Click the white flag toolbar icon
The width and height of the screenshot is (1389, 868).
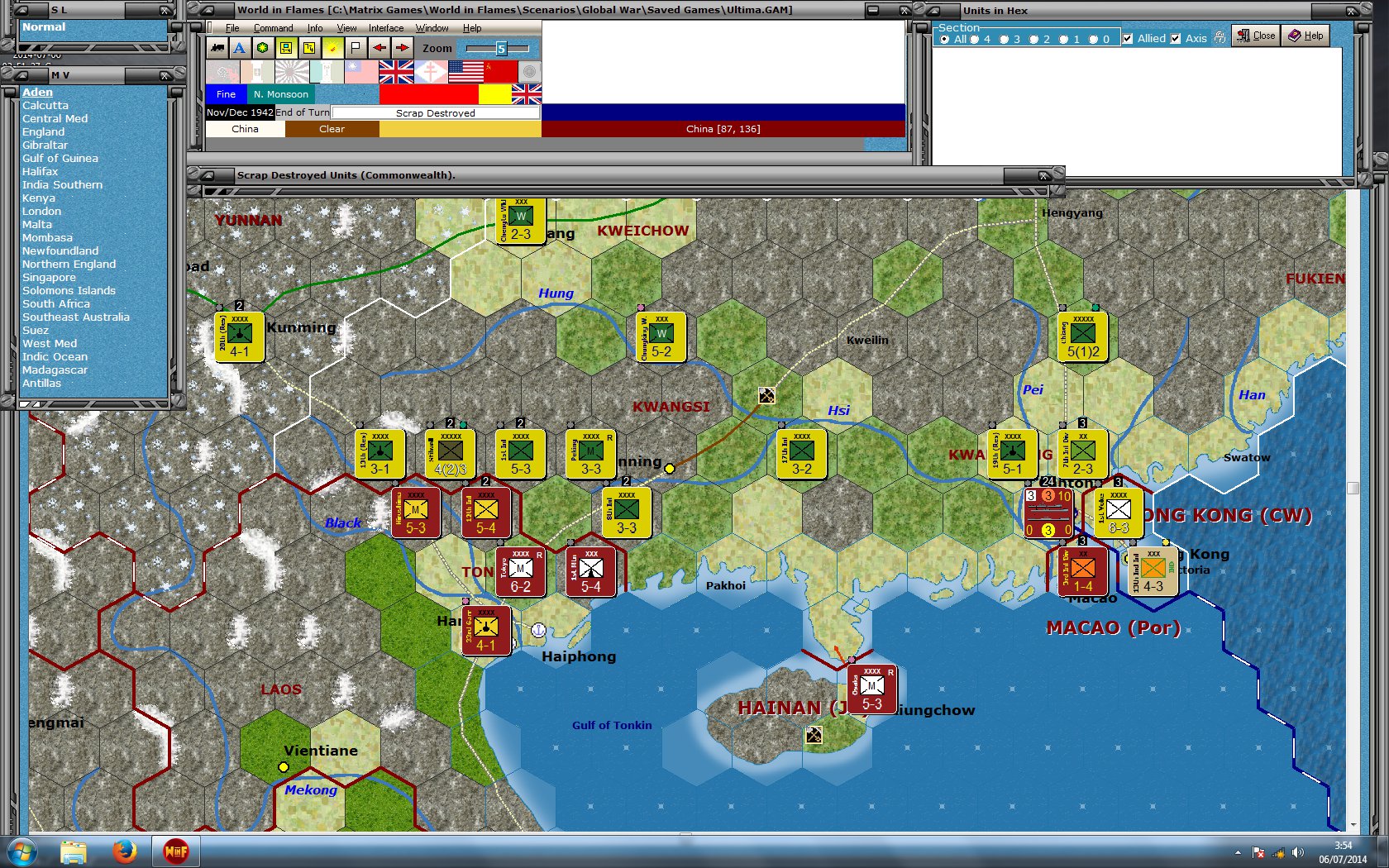coord(356,48)
